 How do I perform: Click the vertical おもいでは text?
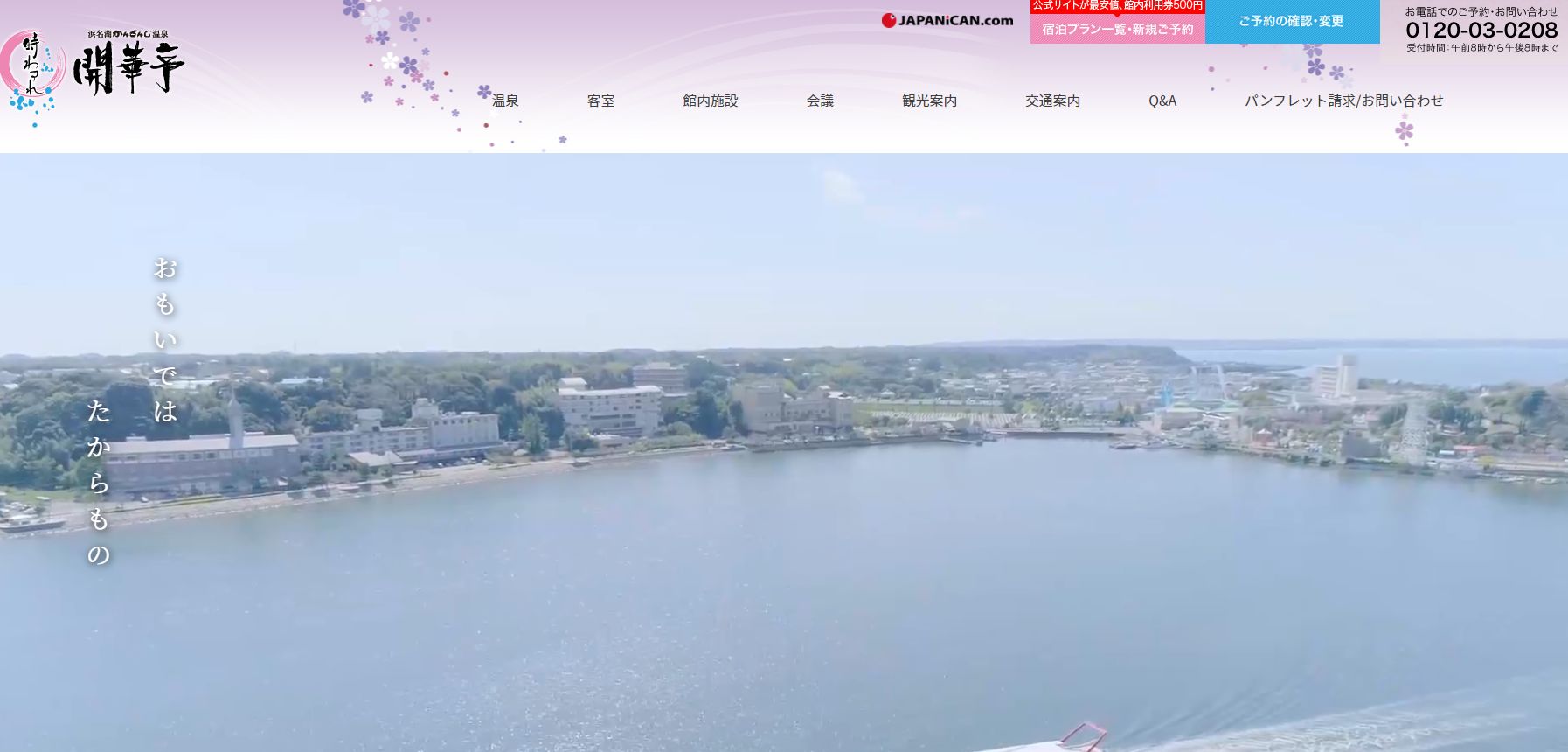[x=165, y=339]
